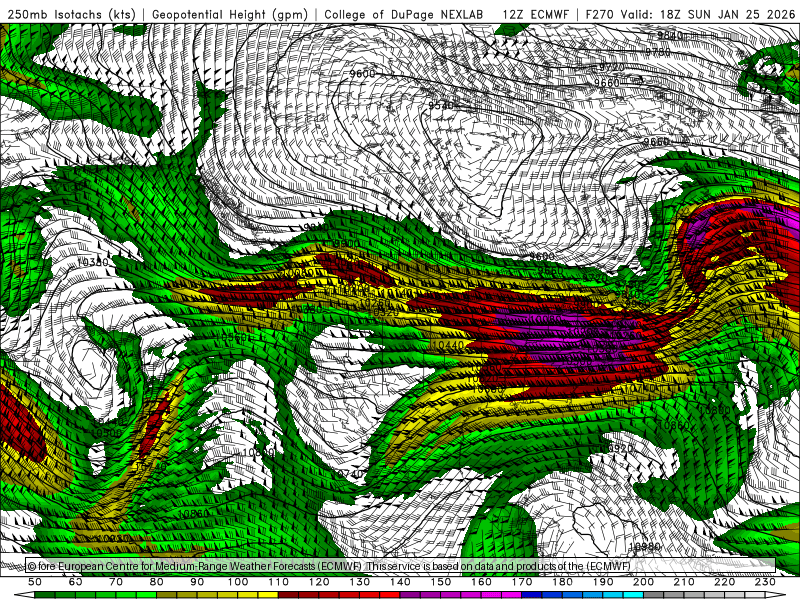Image resolution: width=800 pixels, height=600 pixels.
Task: Click the 9780 height contour label
Action: (658, 52)
